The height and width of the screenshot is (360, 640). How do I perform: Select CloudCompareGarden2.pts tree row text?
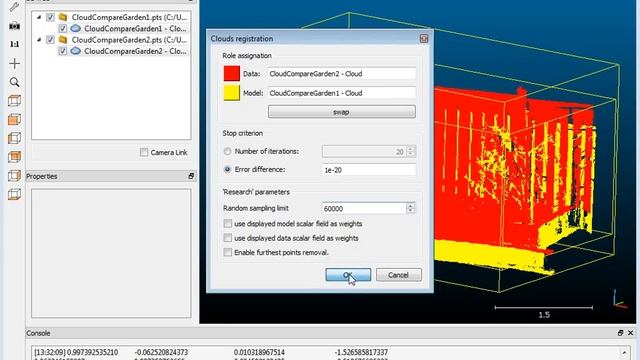click(x=129, y=40)
